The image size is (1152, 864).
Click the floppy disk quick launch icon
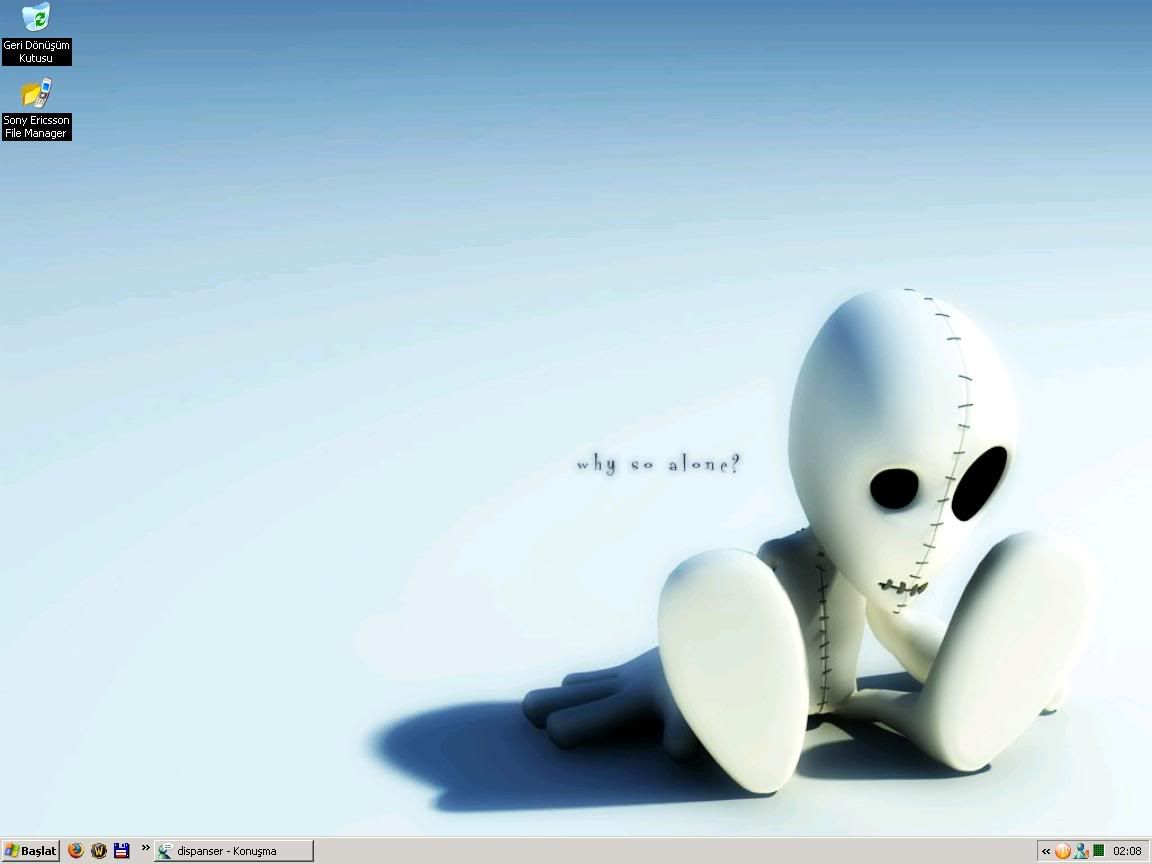(x=122, y=851)
